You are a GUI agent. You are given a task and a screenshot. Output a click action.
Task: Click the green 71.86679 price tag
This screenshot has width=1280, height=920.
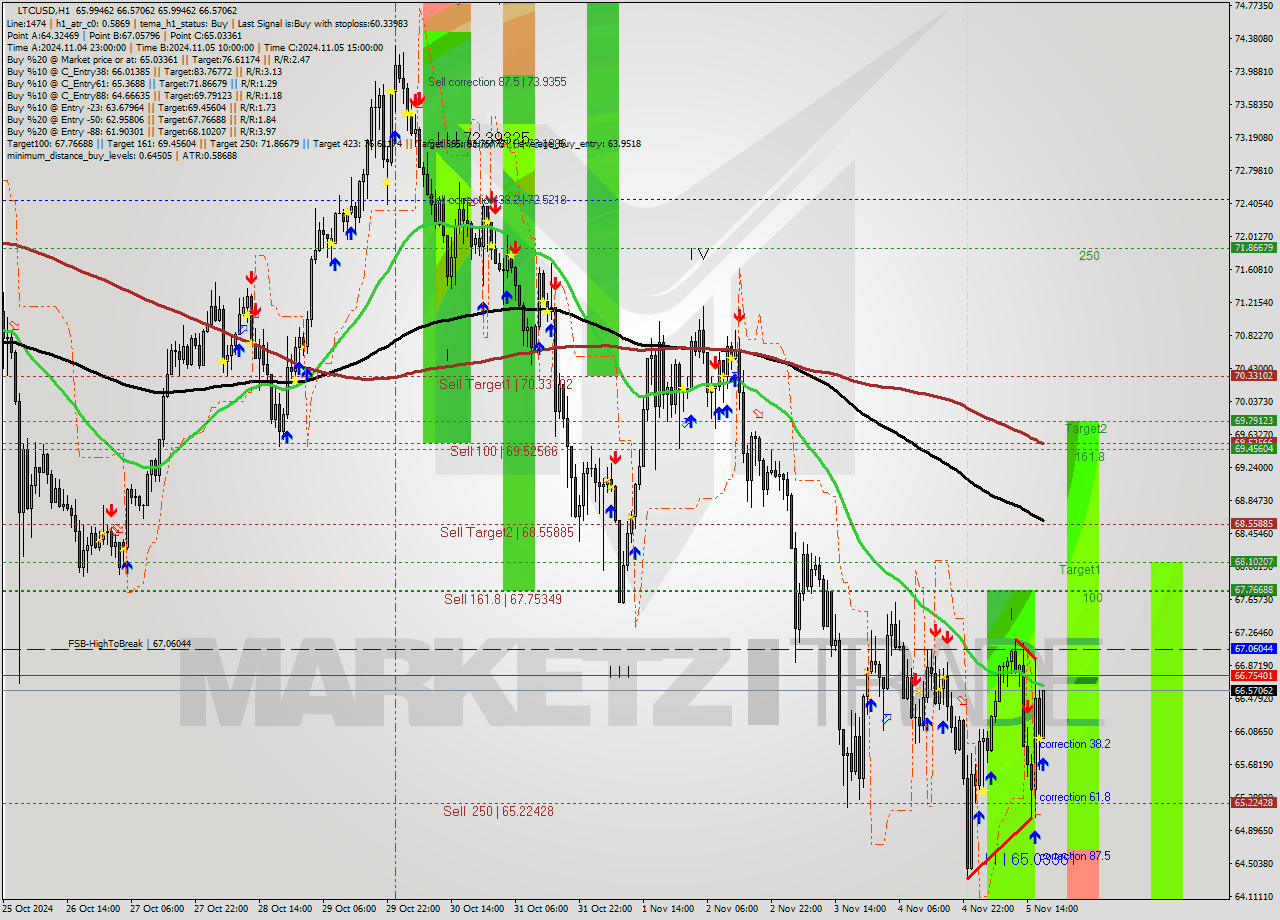1253,247
